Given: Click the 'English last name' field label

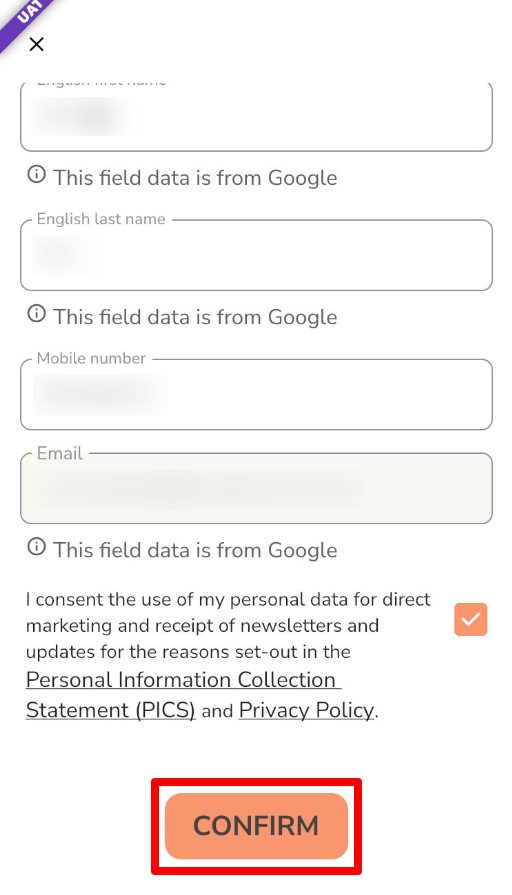Looking at the screenshot, I should [x=101, y=219].
